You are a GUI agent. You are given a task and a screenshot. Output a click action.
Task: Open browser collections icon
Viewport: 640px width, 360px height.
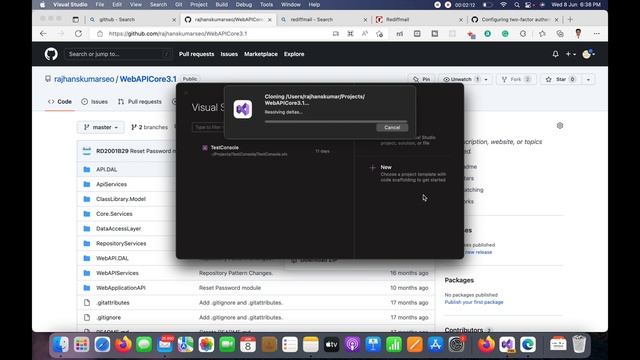560,34
